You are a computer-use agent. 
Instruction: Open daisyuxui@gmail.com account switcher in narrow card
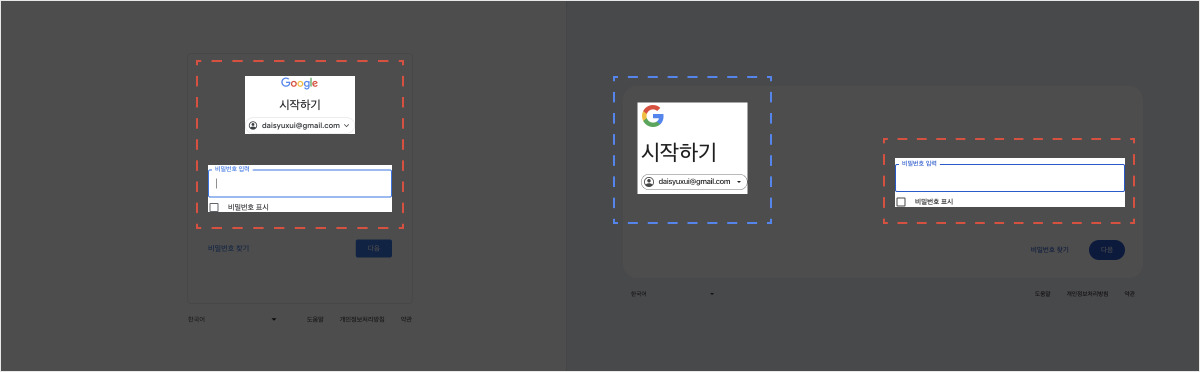(x=300, y=126)
